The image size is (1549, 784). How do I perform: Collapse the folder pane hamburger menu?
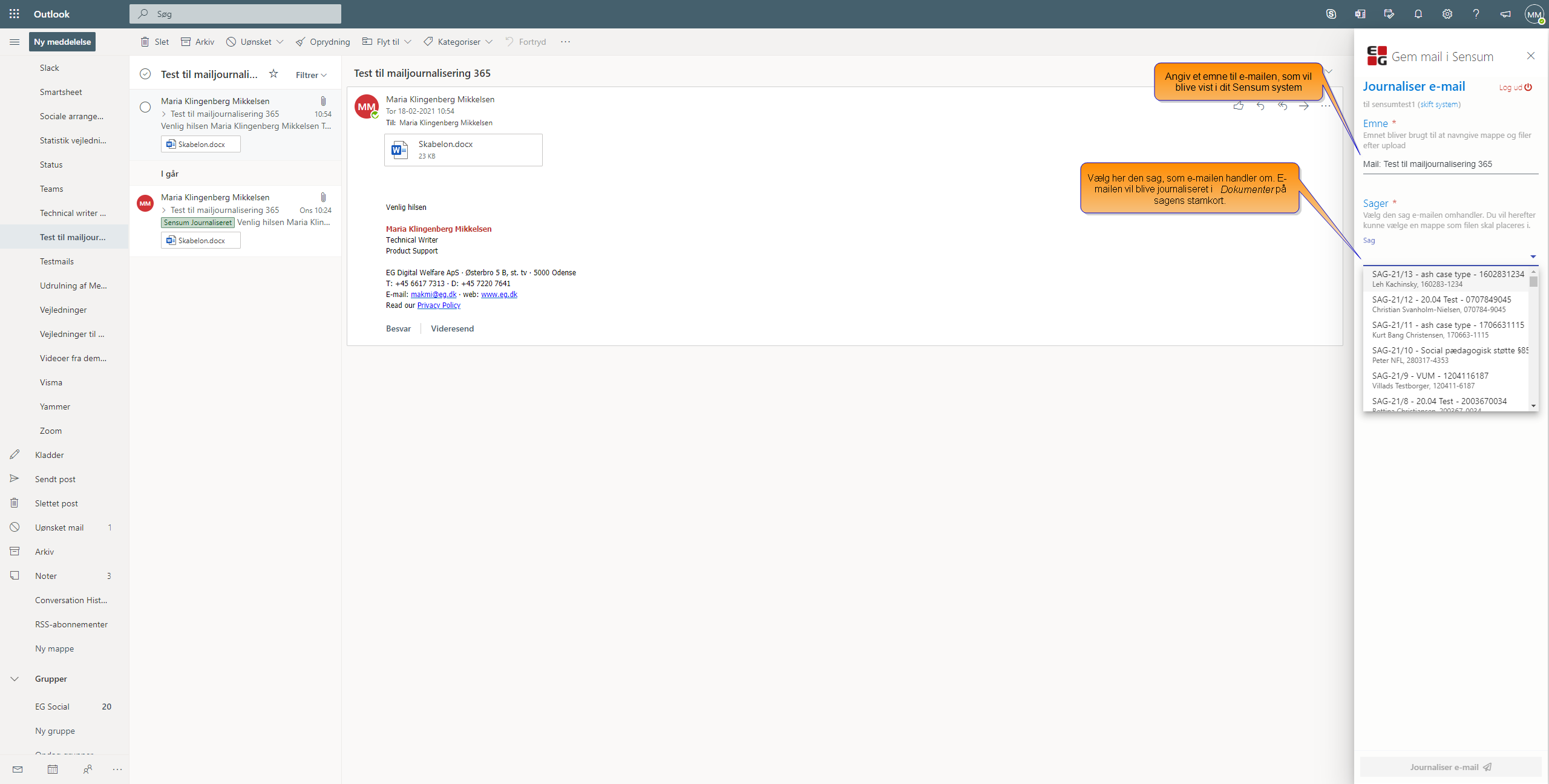[15, 42]
